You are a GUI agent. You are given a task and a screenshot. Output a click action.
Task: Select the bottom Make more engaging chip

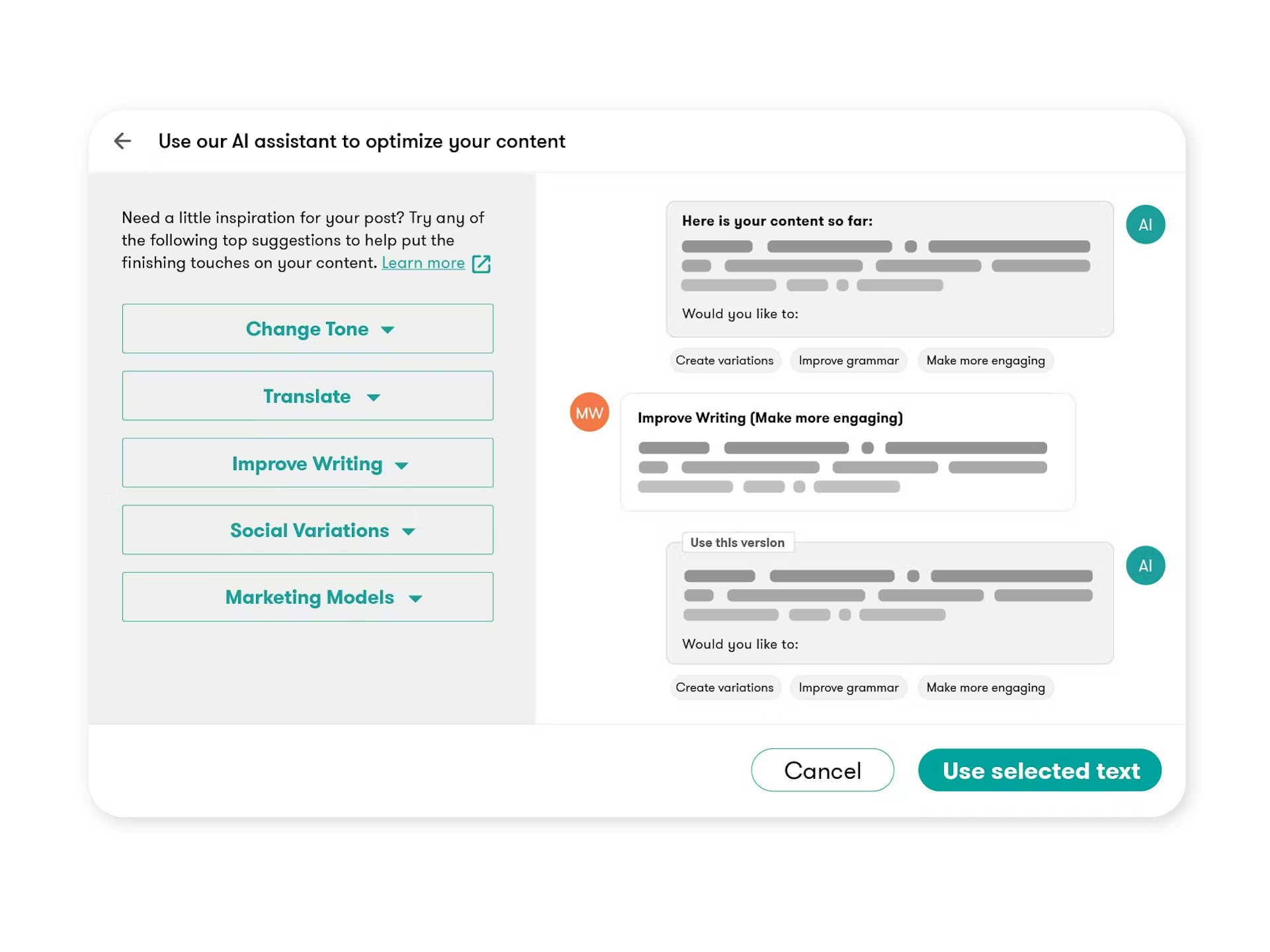[x=986, y=688]
